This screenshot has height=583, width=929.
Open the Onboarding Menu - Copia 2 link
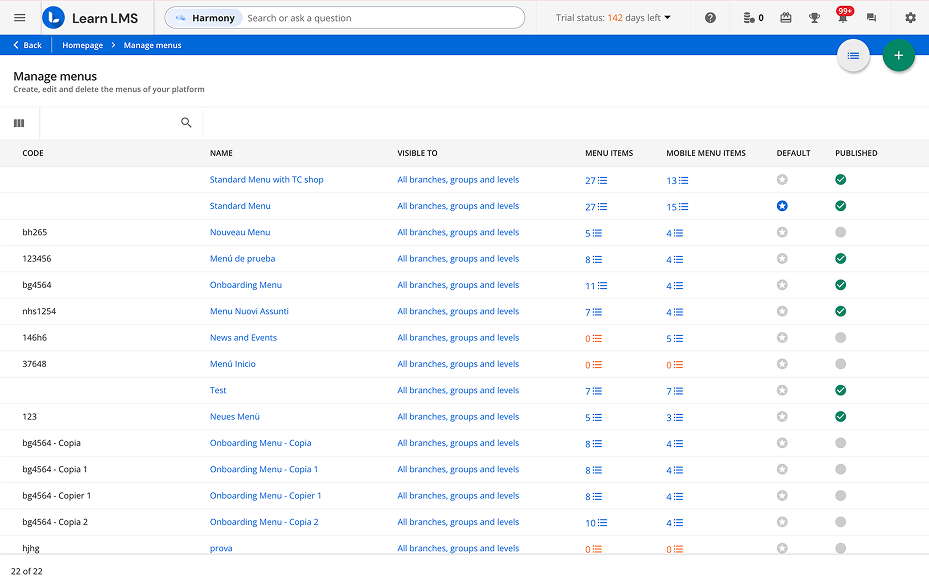[264, 522]
